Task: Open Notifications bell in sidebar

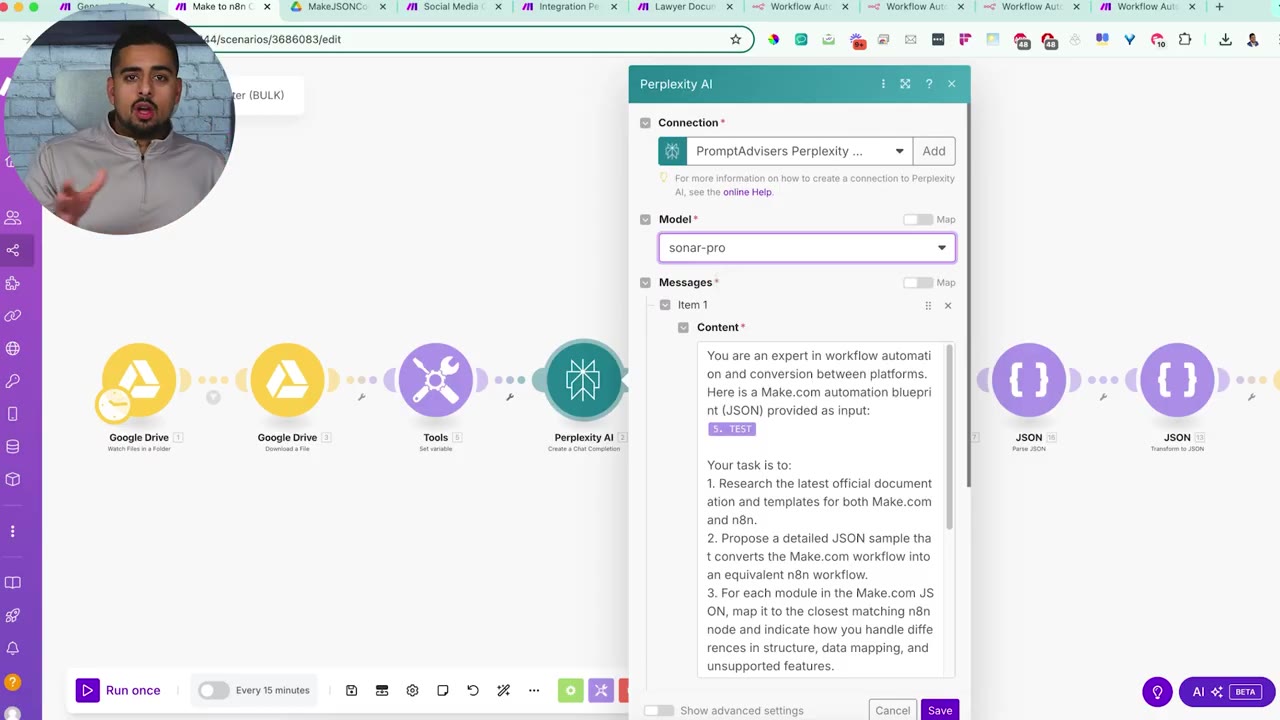Action: [13, 649]
